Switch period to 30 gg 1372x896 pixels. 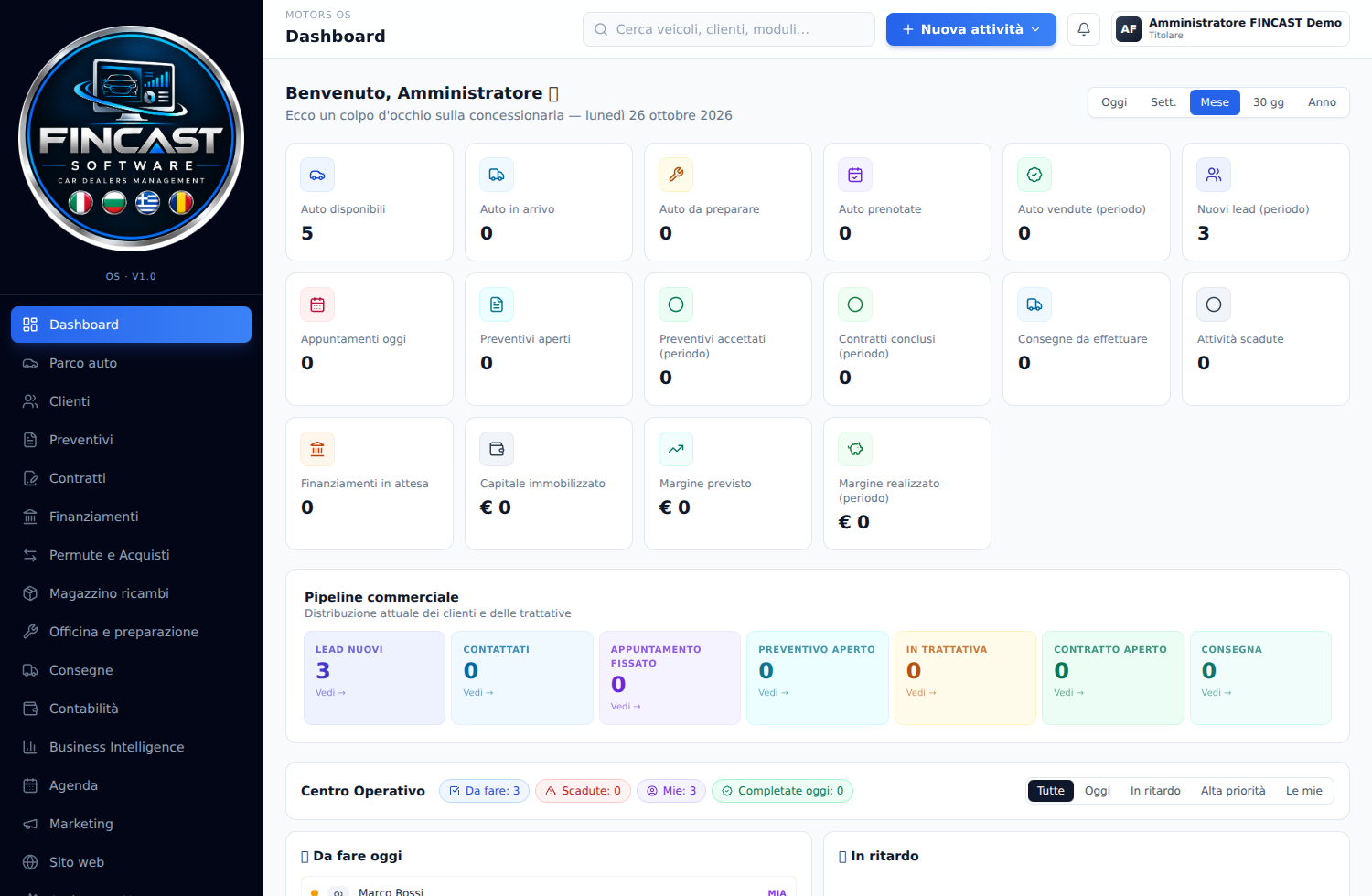click(1269, 102)
